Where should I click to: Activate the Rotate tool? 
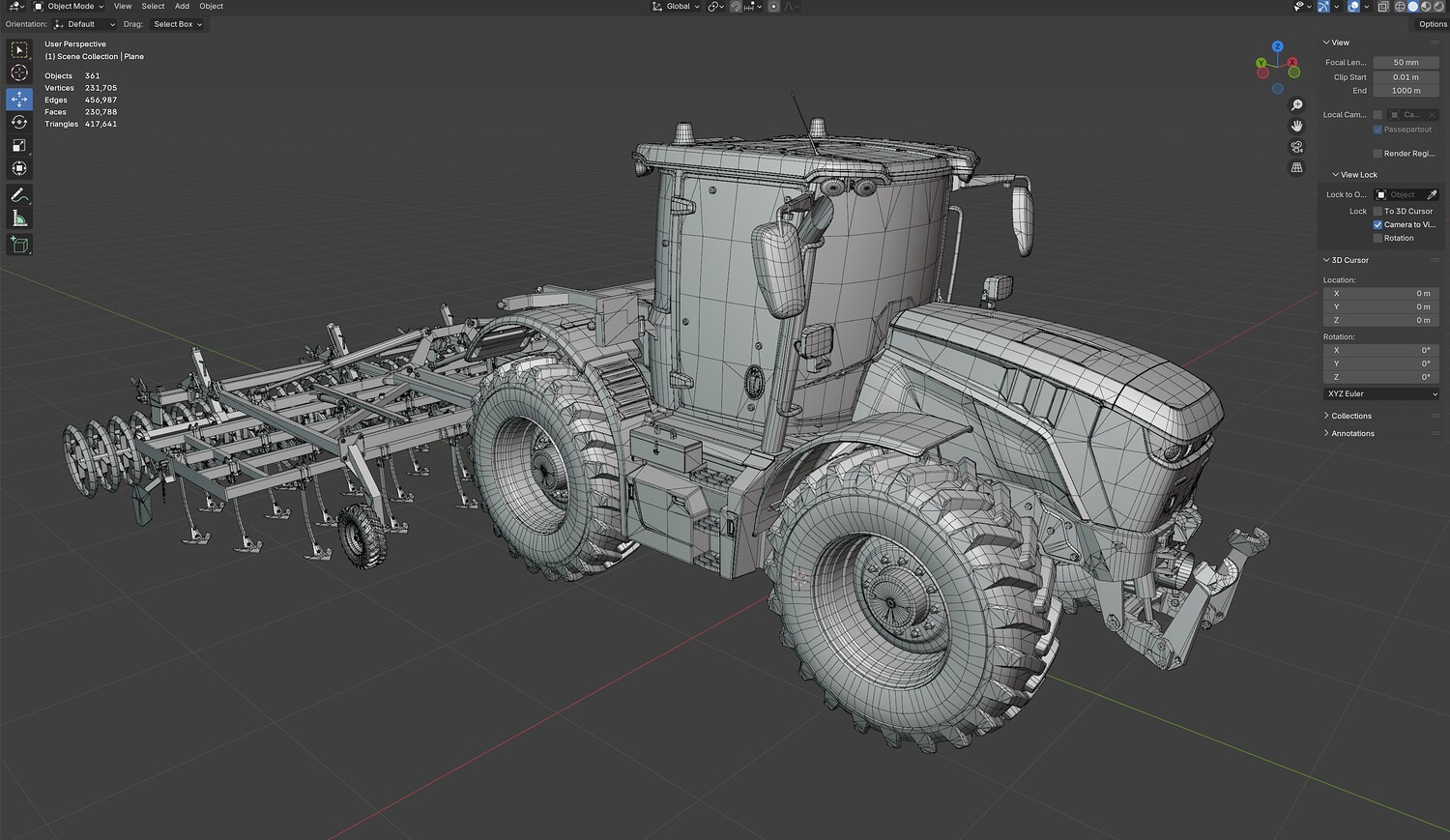coord(19,122)
